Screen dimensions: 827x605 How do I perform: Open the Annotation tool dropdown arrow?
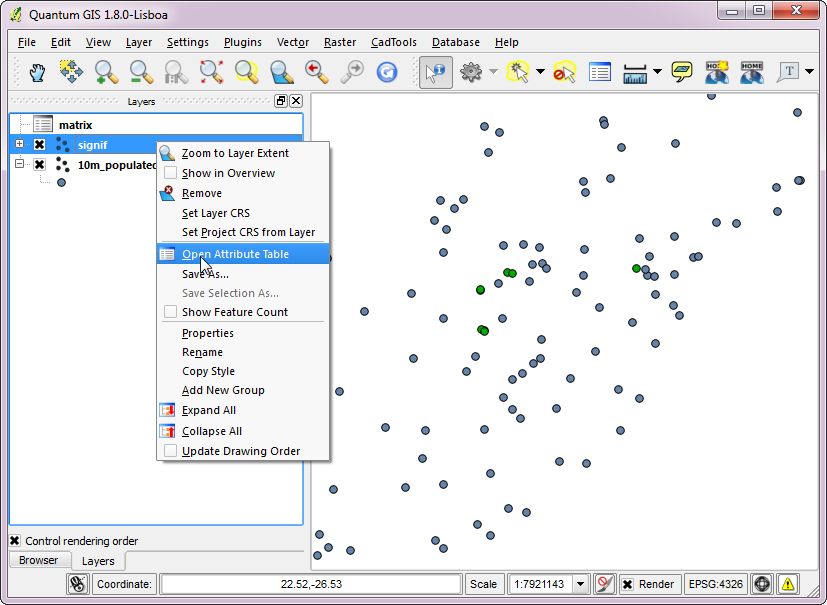tap(810, 72)
